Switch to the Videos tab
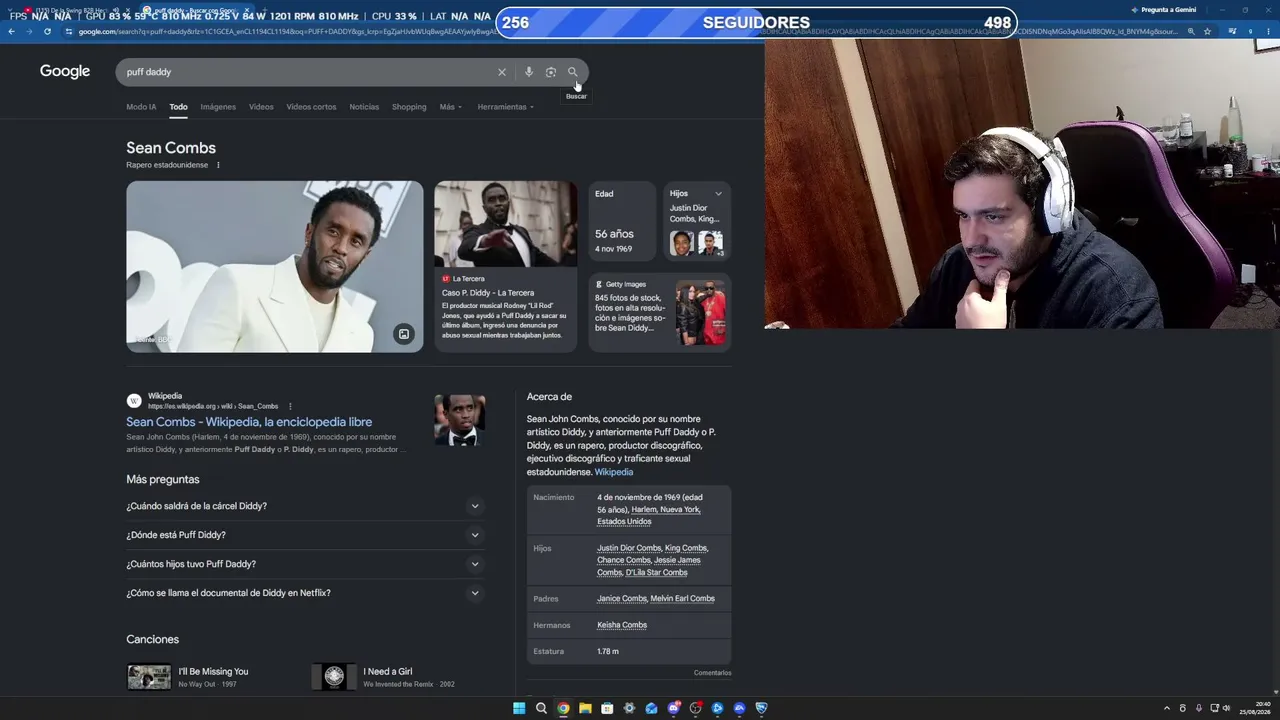The height and width of the screenshot is (720, 1280). (x=261, y=107)
